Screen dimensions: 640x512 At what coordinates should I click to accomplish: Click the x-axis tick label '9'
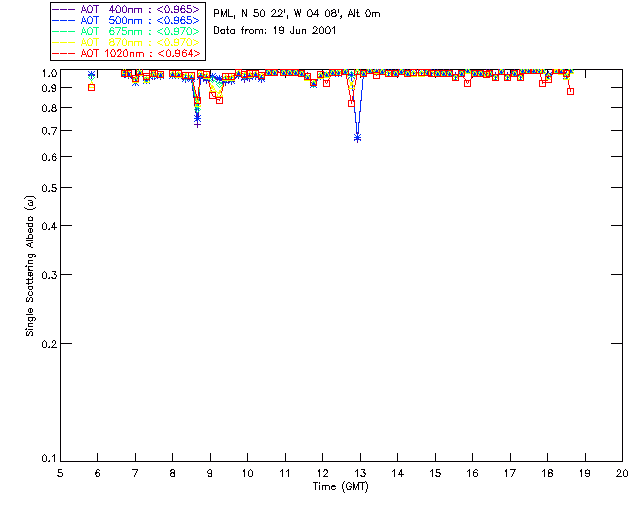pos(210,474)
